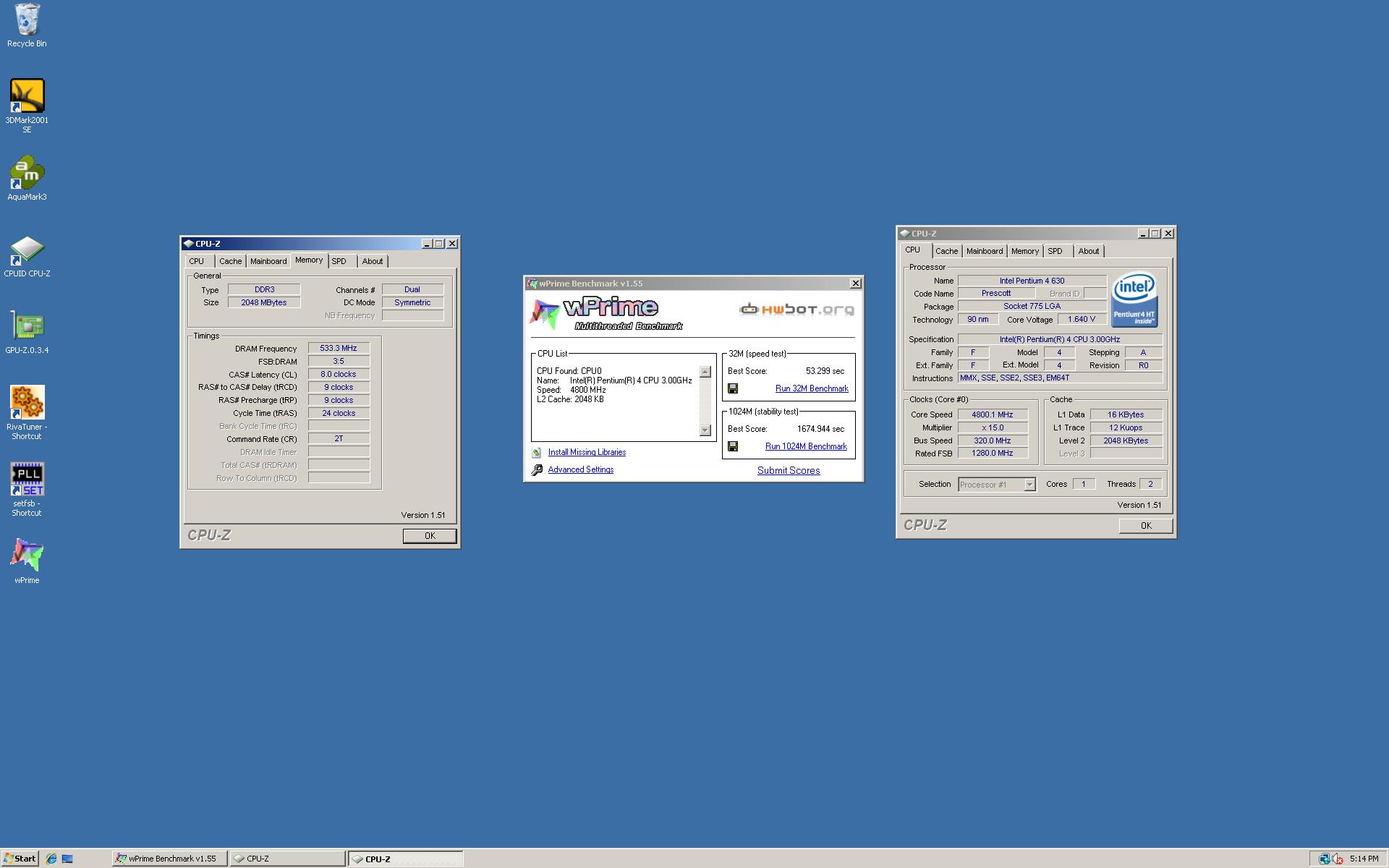Click OK in right CPU-Z window

click(1146, 526)
